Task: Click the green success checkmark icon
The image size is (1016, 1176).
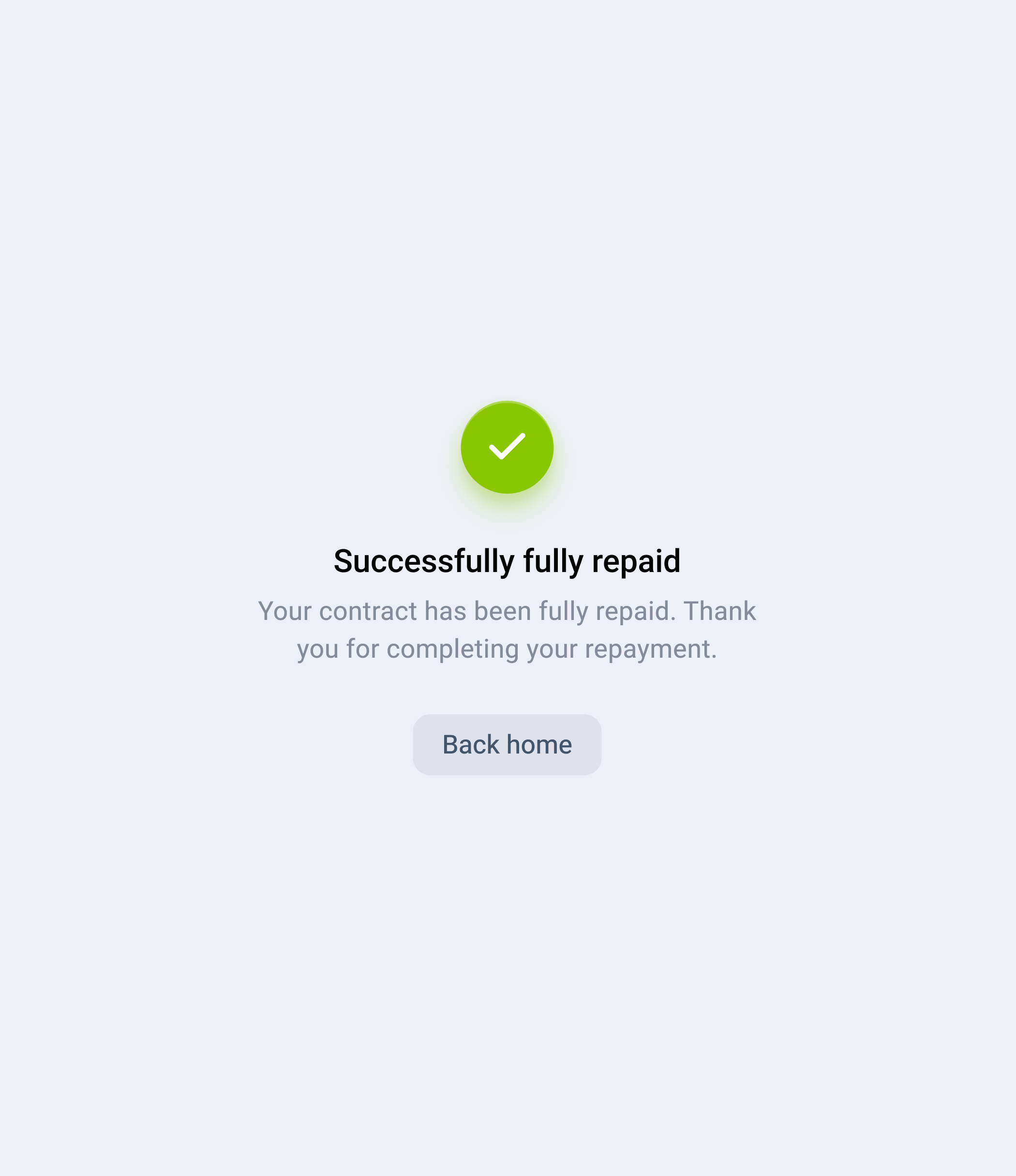Action: tap(507, 447)
